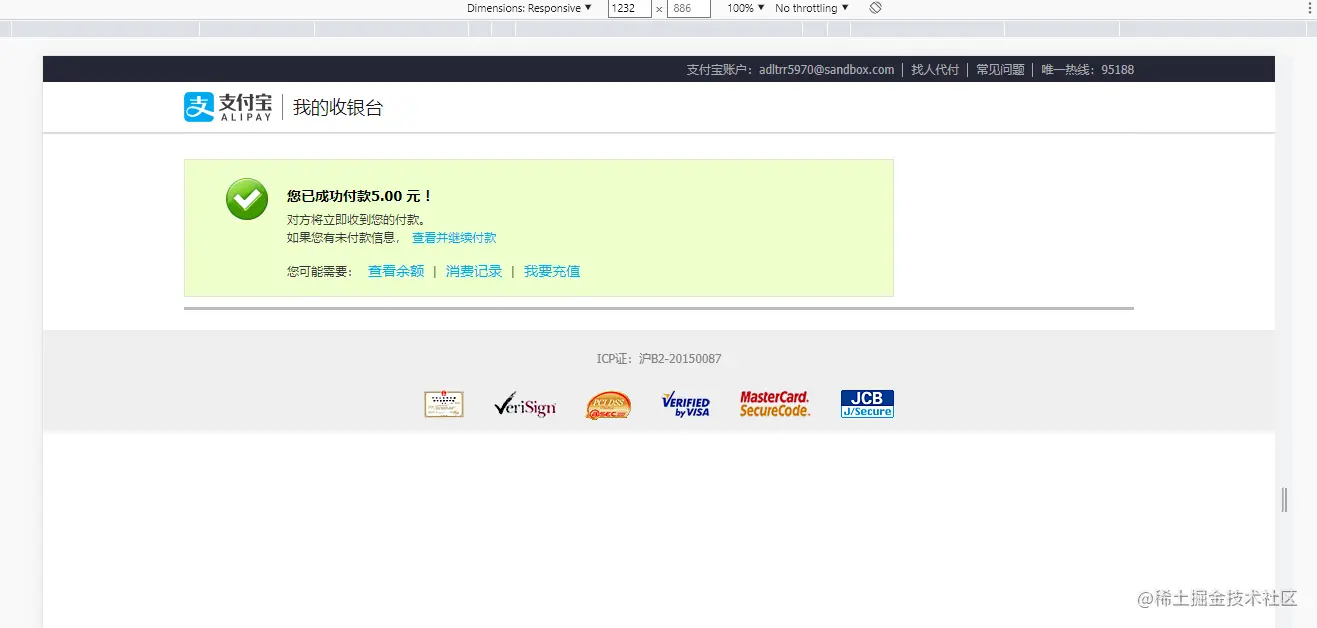1317x628 pixels.
Task: Click the 消费记录 link
Action: [x=474, y=271]
